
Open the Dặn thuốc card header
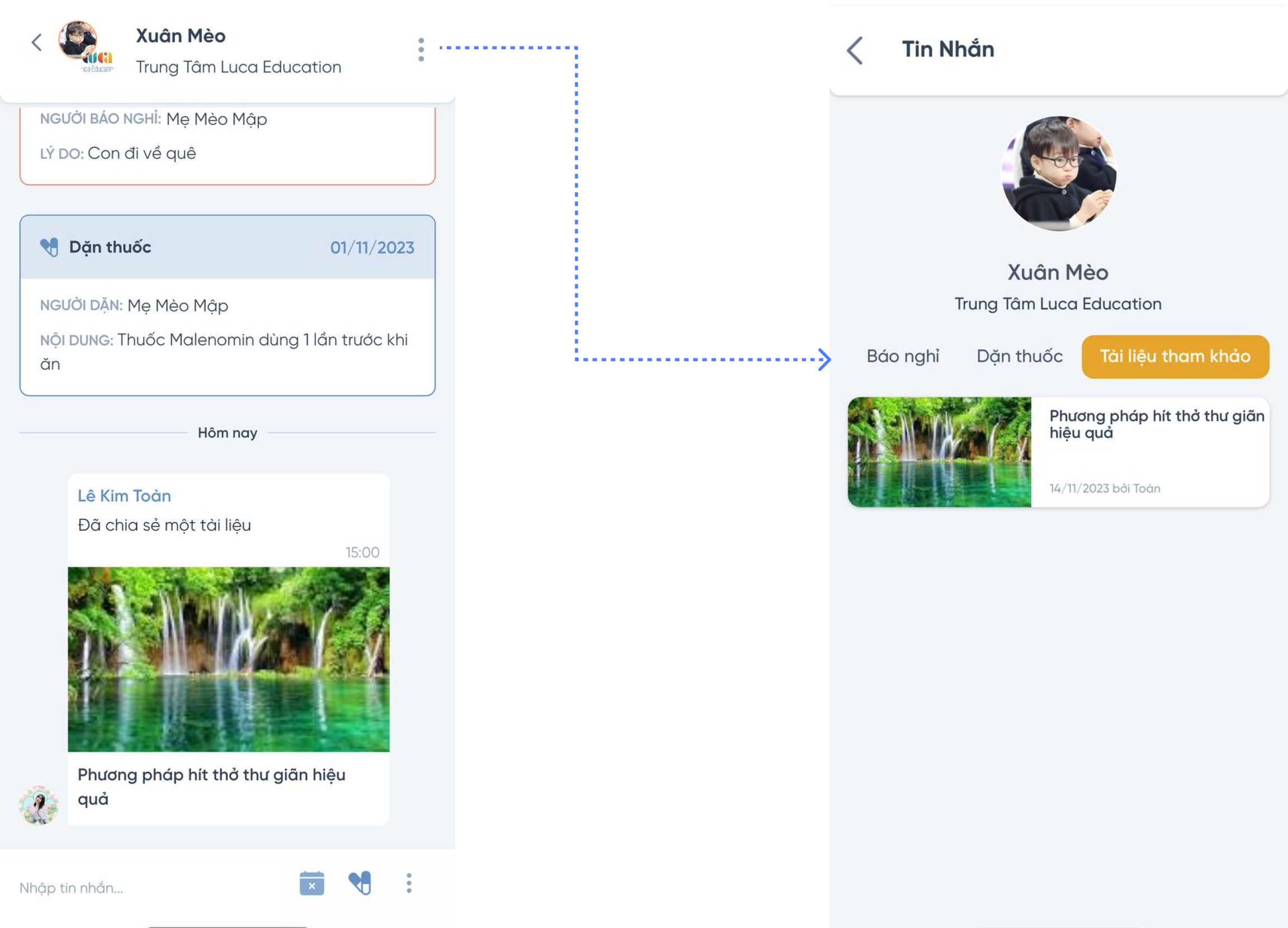[x=227, y=247]
